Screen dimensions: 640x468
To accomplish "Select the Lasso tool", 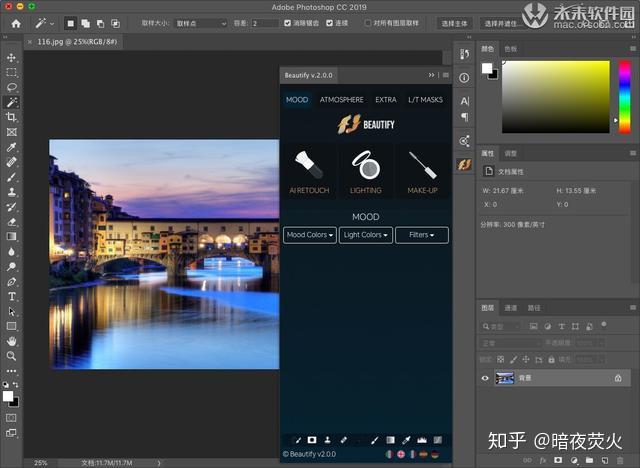I will point(11,87).
